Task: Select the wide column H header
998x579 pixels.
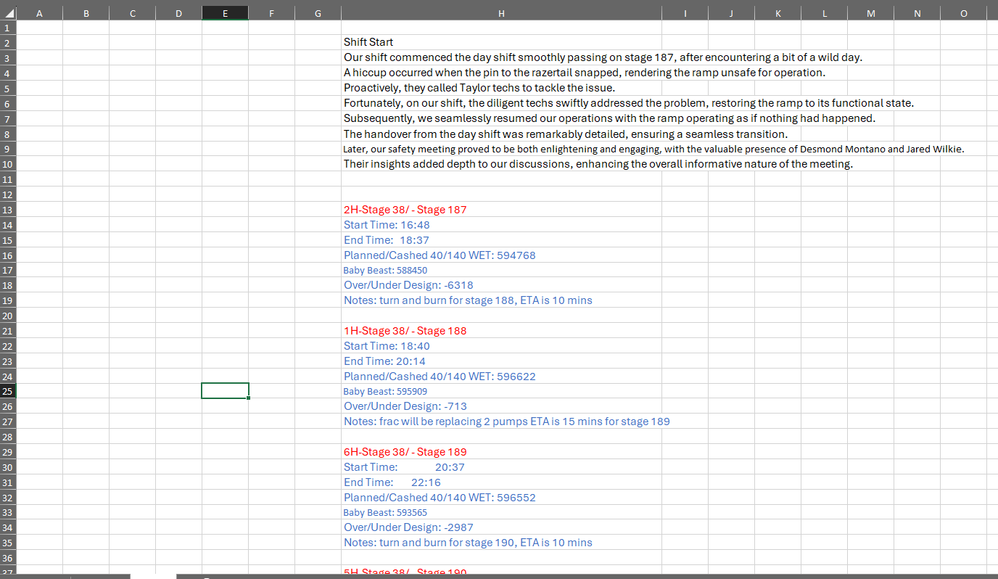Action: [502, 13]
